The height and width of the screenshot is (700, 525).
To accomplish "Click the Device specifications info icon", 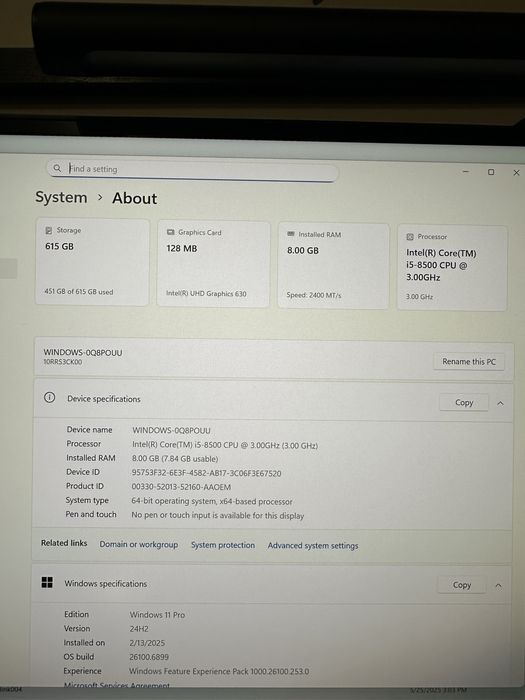I will [50, 397].
